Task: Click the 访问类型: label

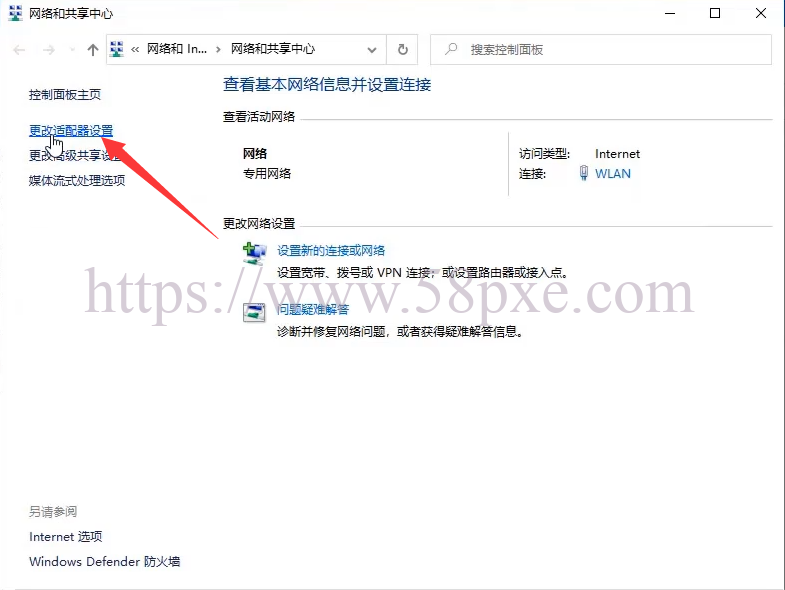Action: (x=544, y=154)
